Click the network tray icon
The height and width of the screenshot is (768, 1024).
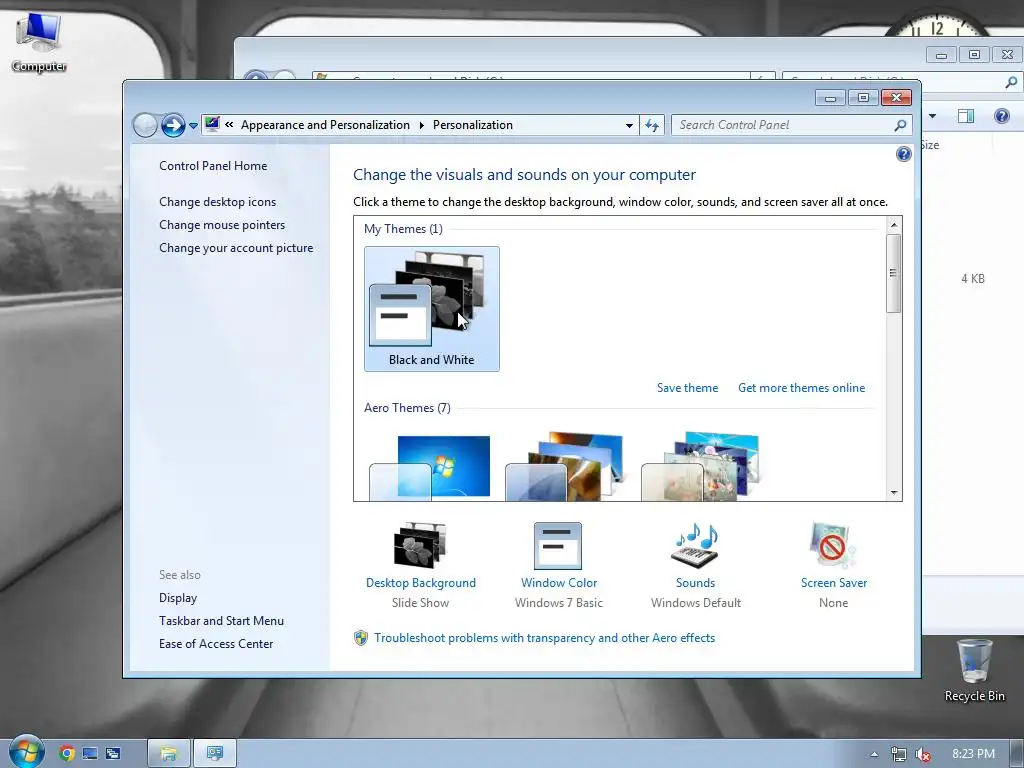point(899,754)
